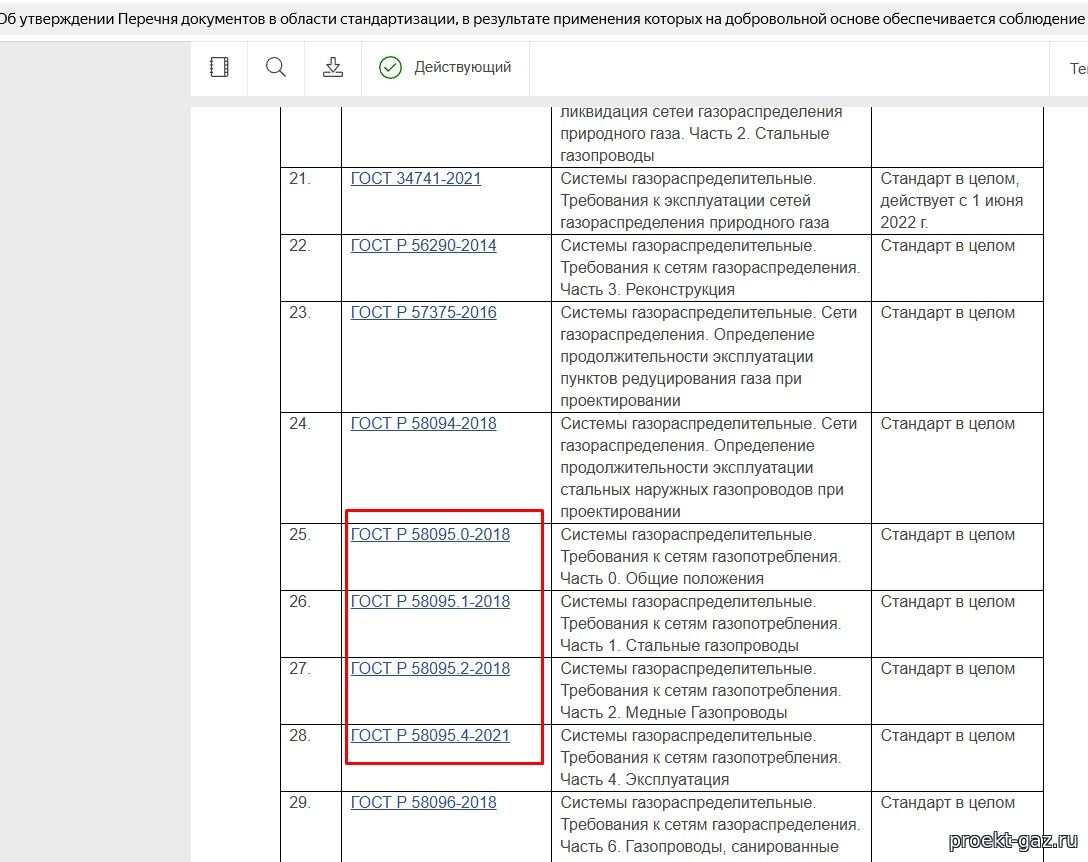Open the document contents panel icon
The height and width of the screenshot is (862, 1088).
219,67
